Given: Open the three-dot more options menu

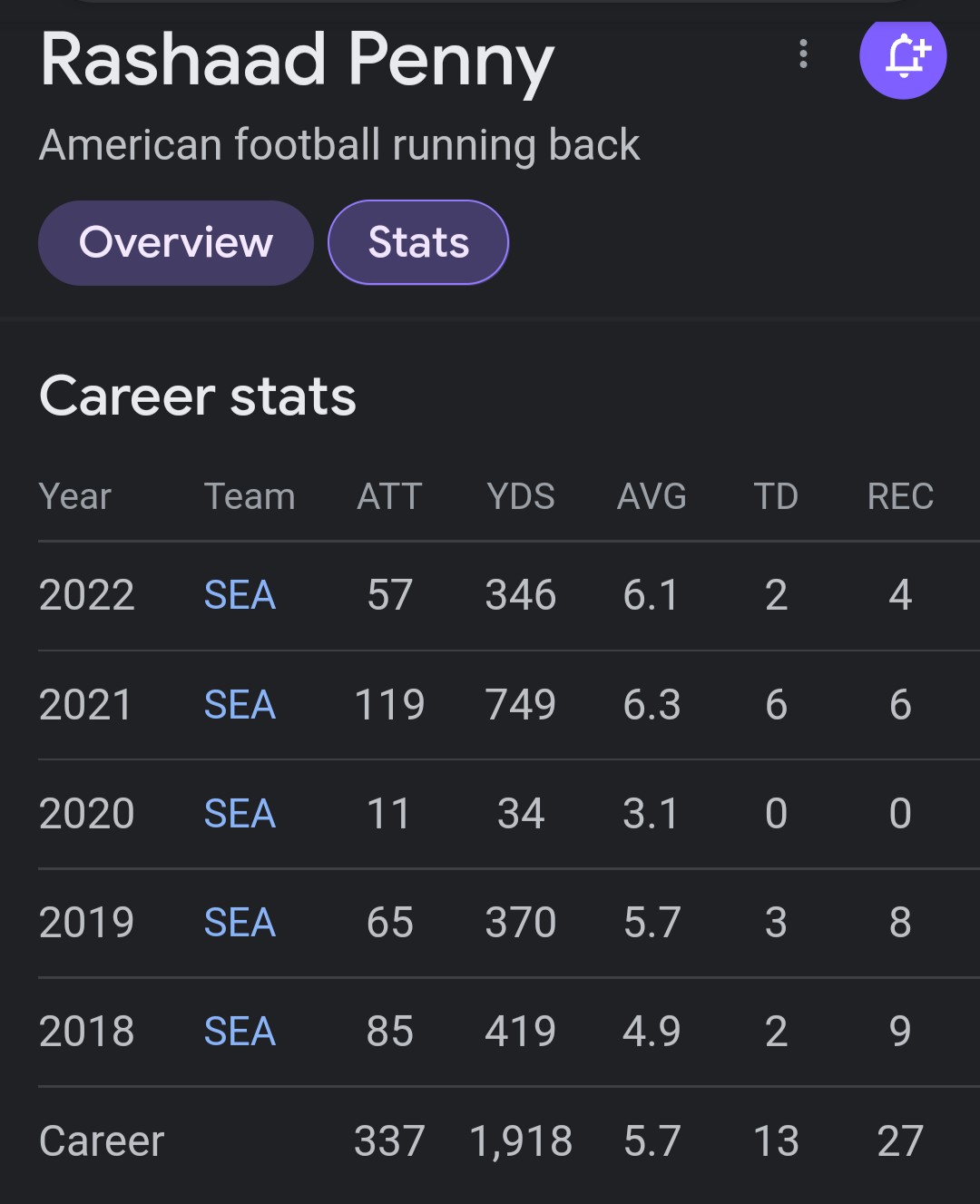Looking at the screenshot, I should click(x=803, y=54).
